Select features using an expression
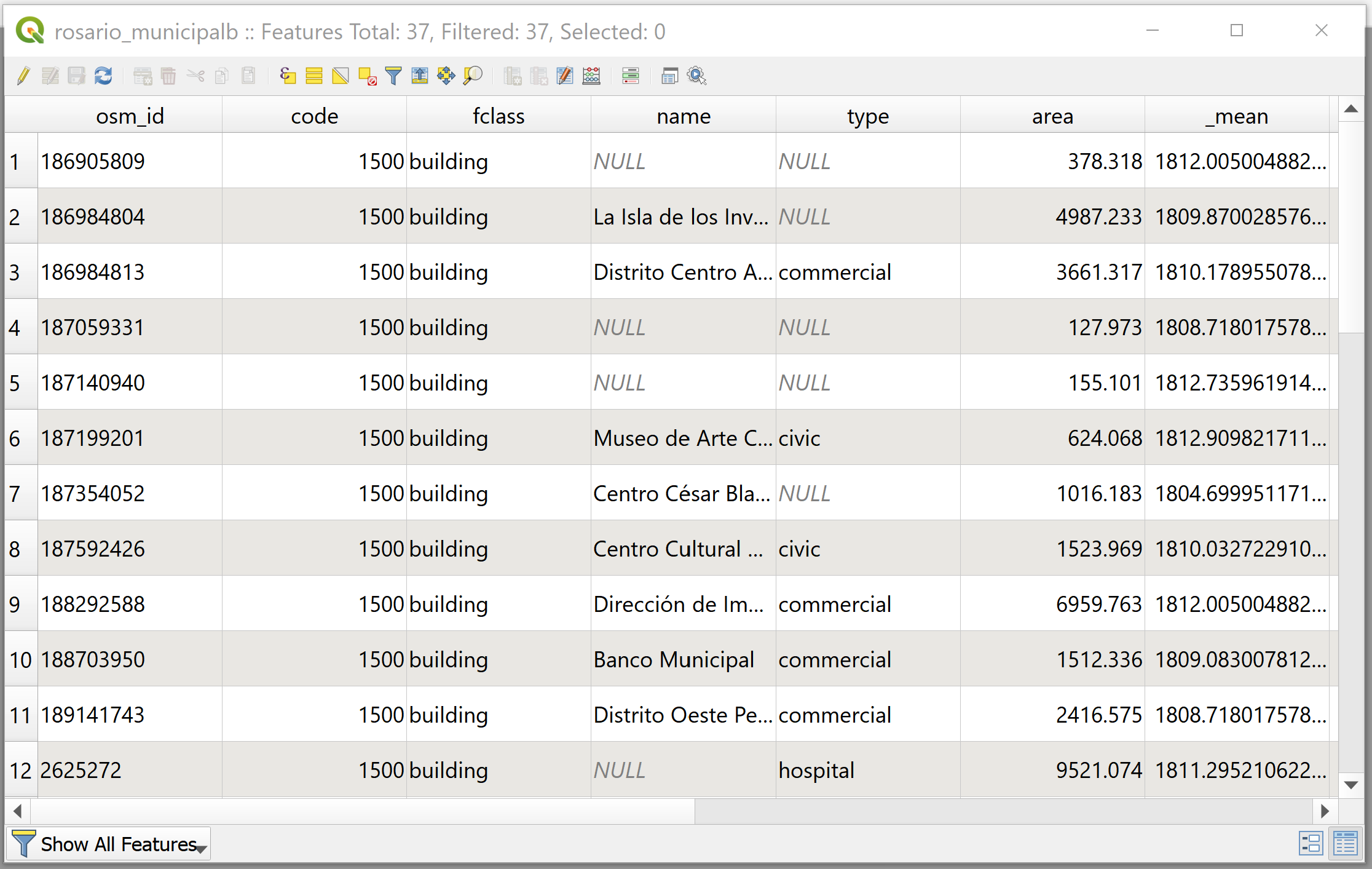Viewport: 1372px width, 869px height. click(x=288, y=76)
